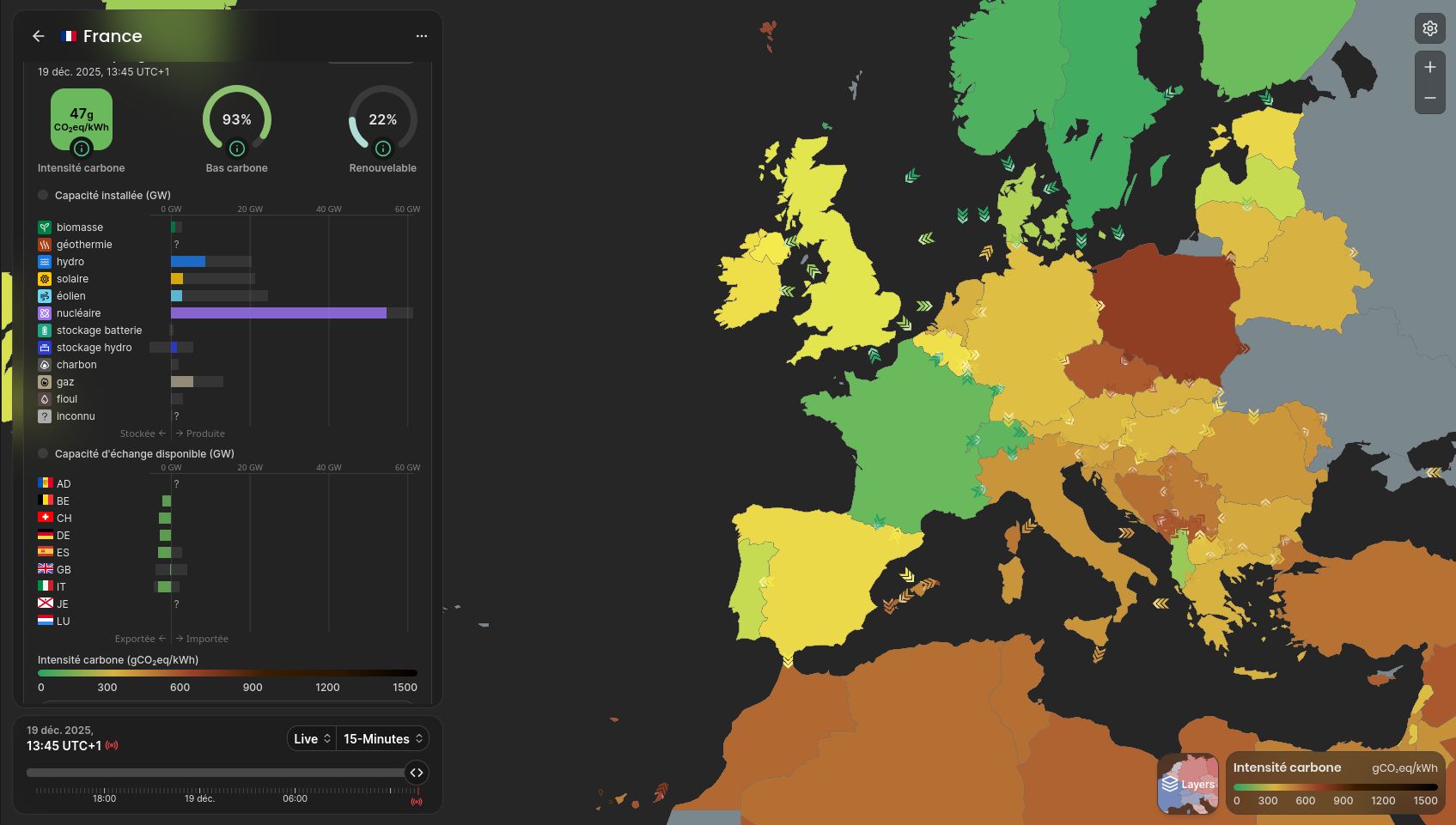Screen dimensions: 1456x825
Task: Click the info icon under Intensité carbone gauge
Action: click(82, 148)
